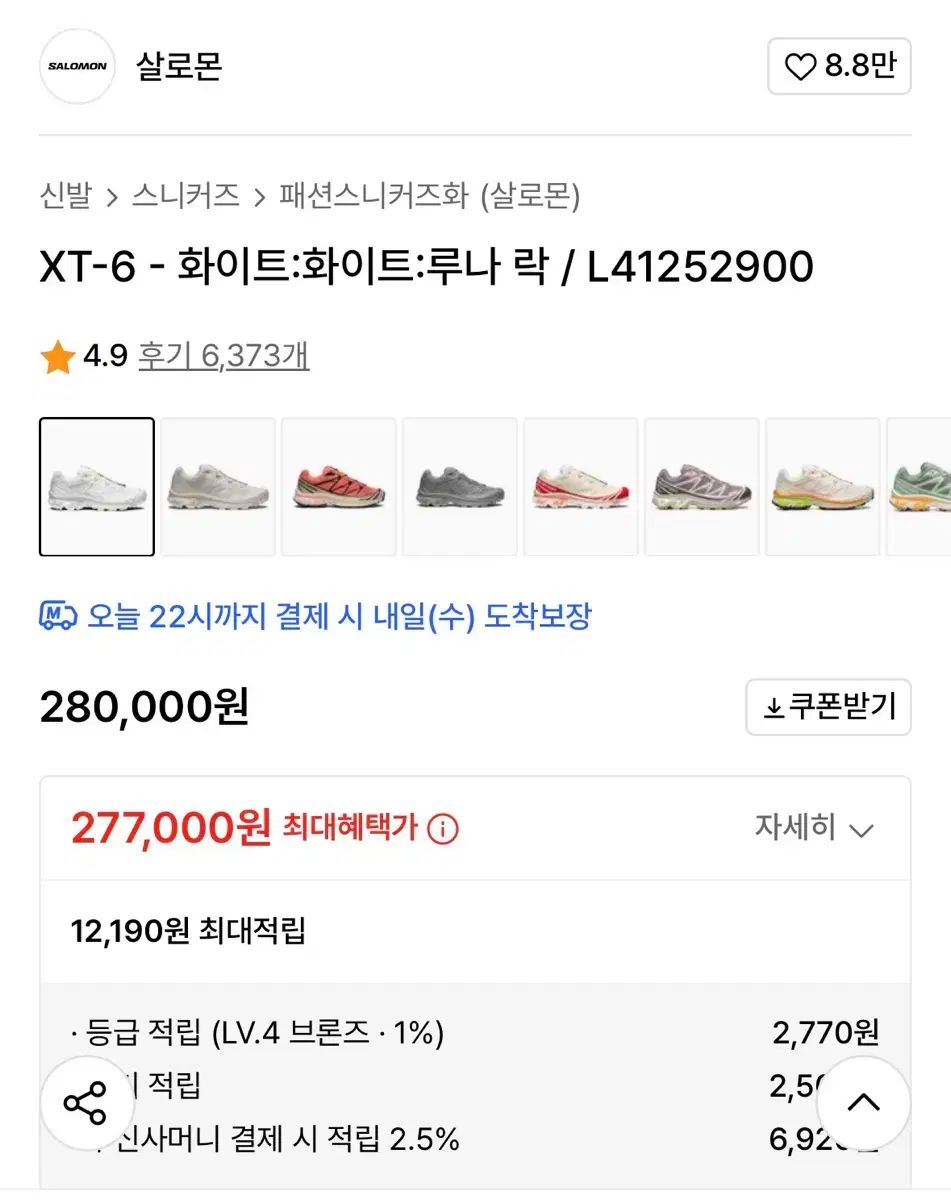Download coupon with 쿠폰받기 button
Screen dimensions: 951x1200
pyautogui.click(x=828, y=707)
